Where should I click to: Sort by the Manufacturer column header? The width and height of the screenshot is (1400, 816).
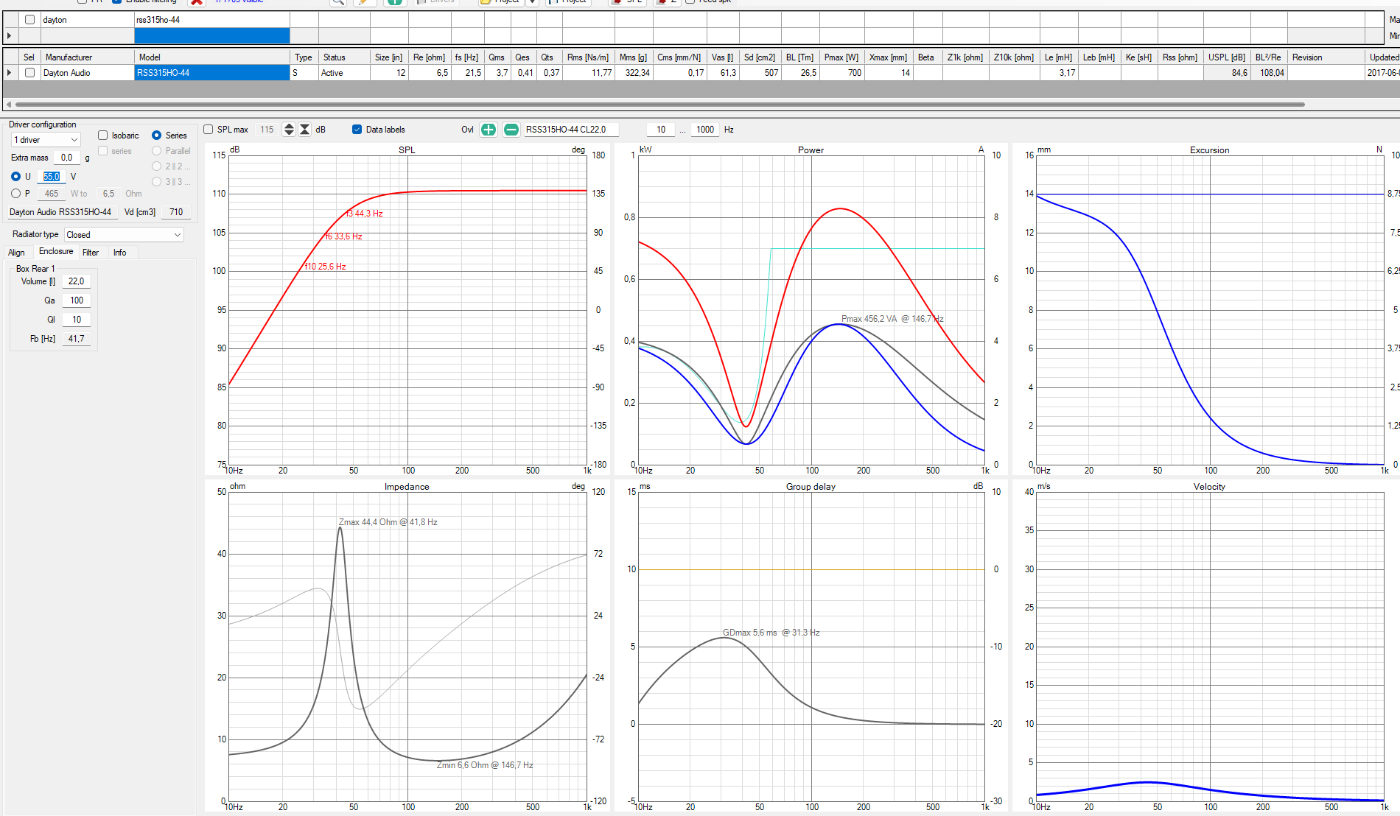[68, 58]
